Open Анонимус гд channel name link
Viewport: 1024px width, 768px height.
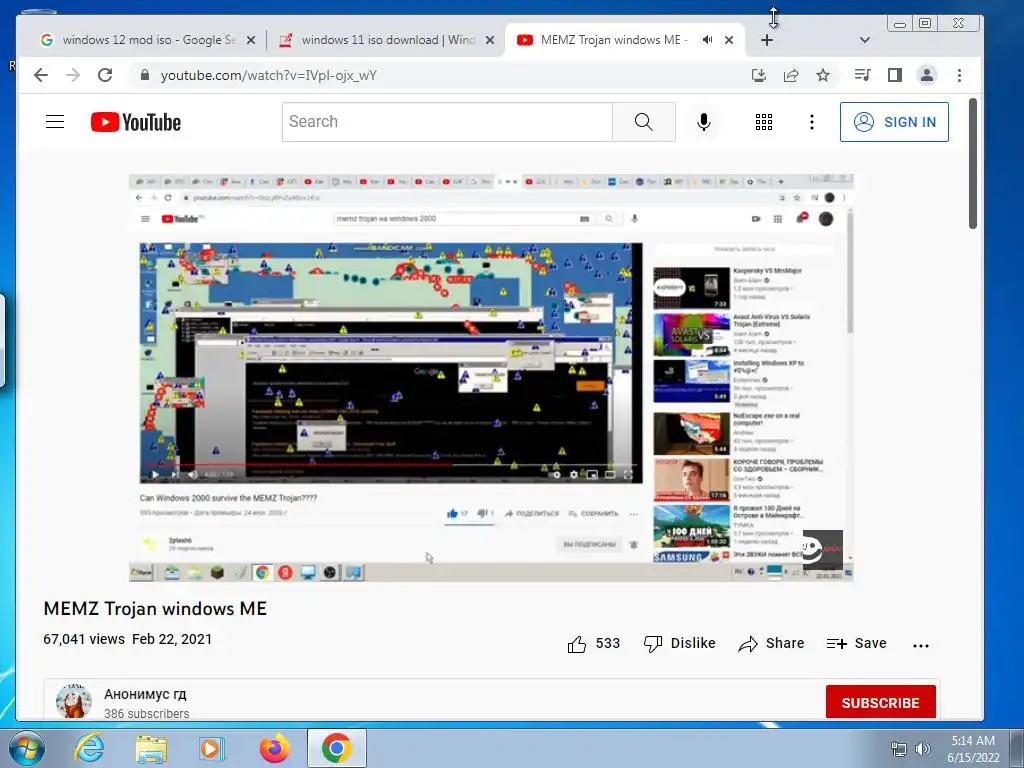tap(145, 694)
